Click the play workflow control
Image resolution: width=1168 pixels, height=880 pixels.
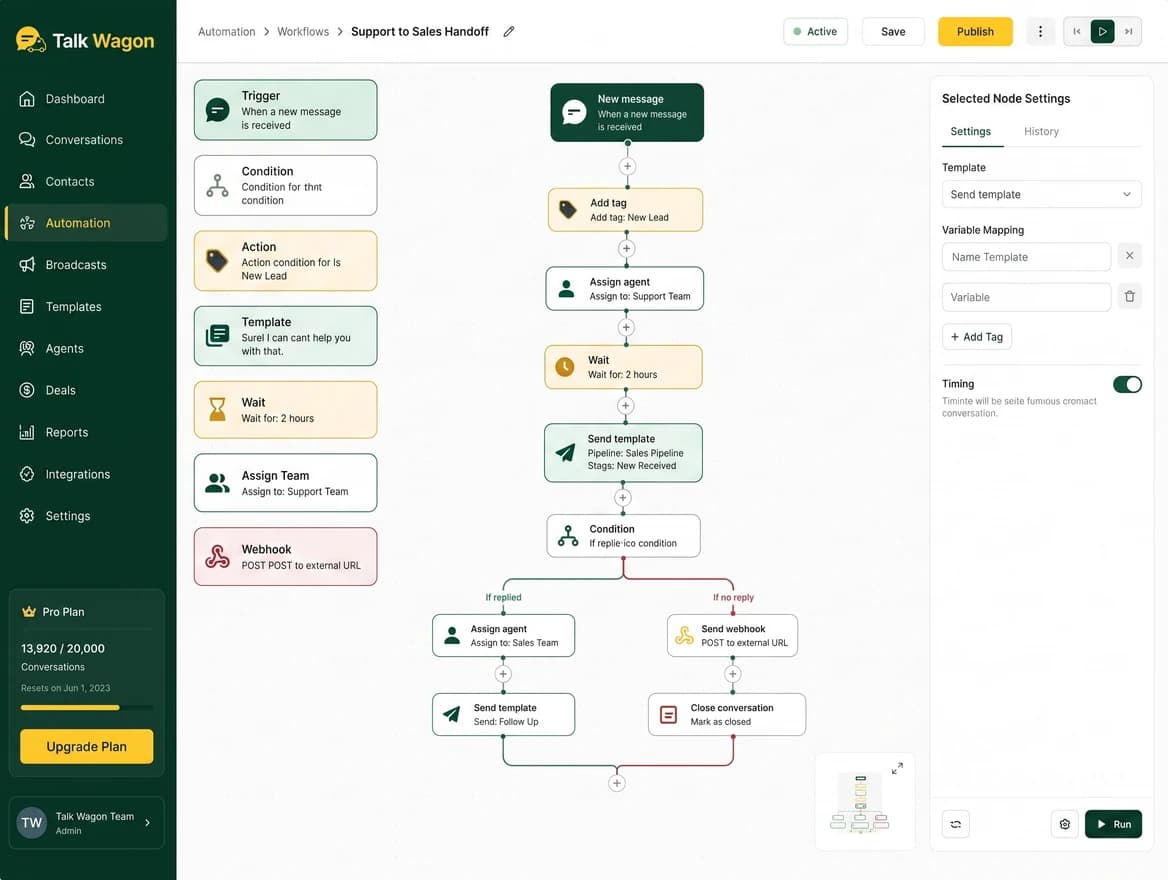click(1102, 31)
